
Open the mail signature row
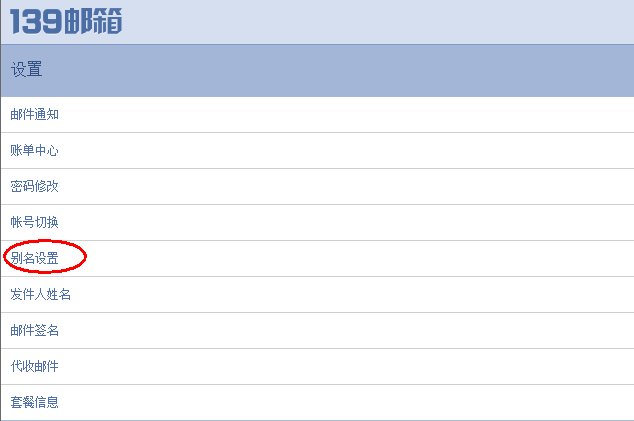316,330
